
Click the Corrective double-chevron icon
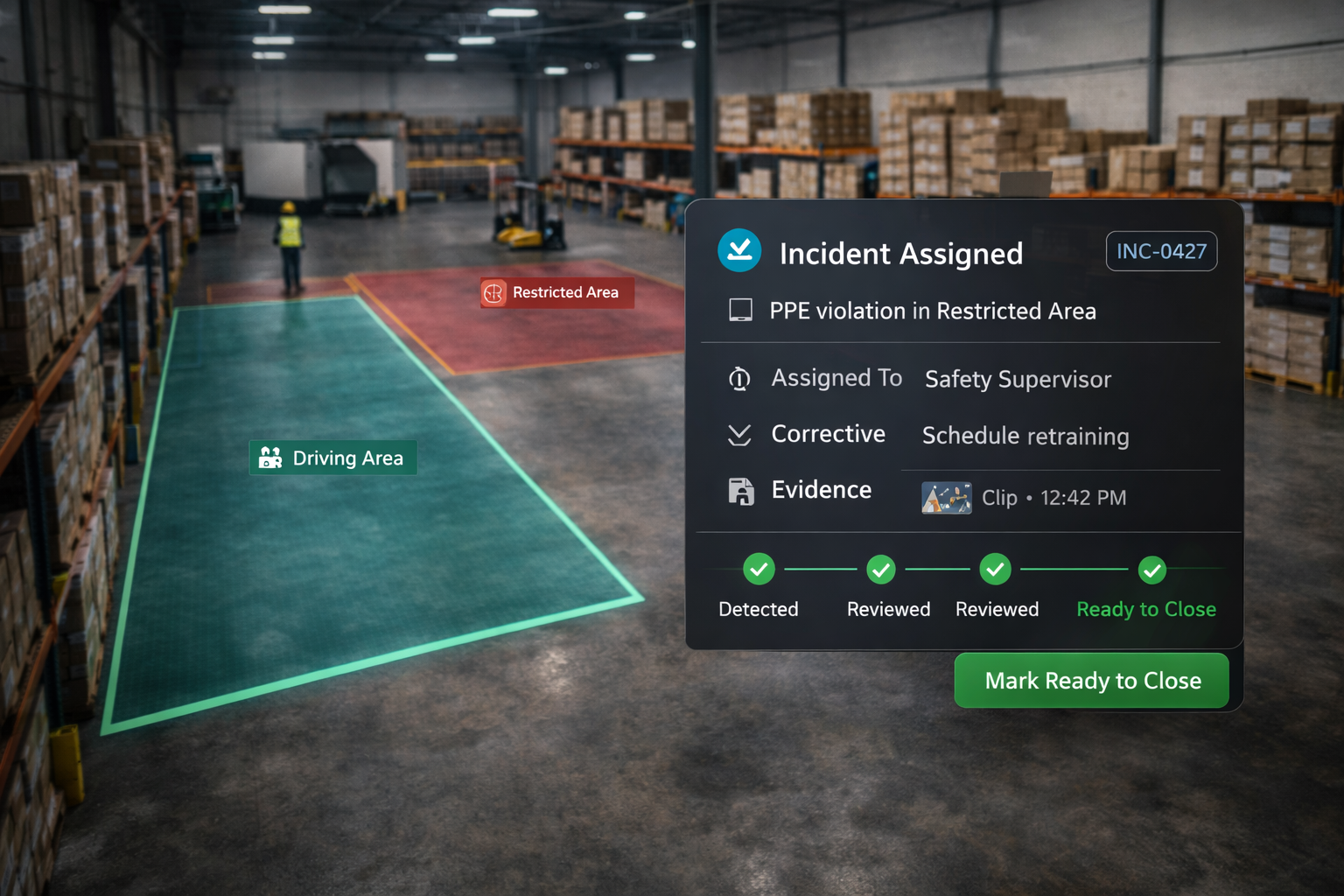point(739,435)
